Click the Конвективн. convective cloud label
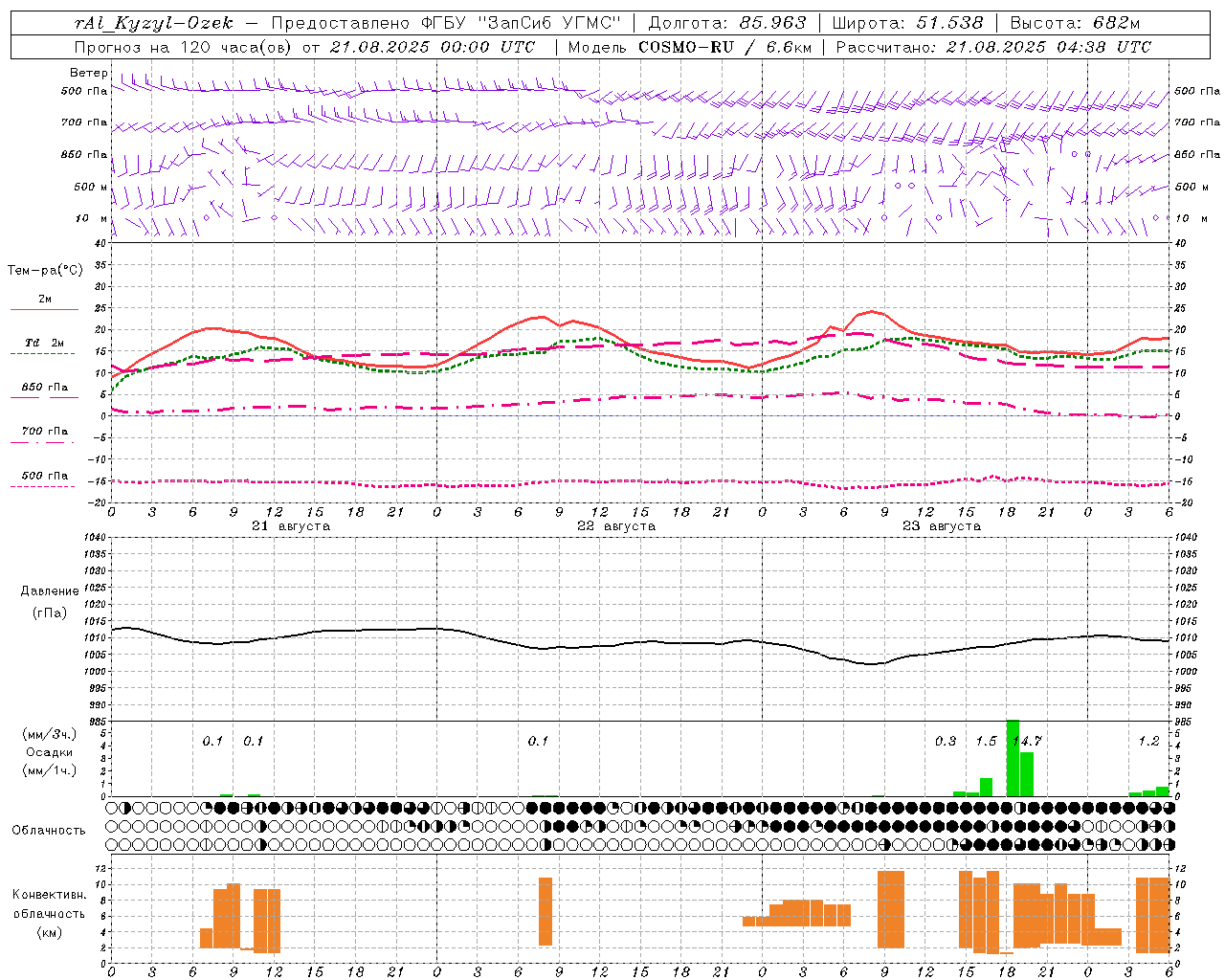This screenshot has width=1225, height=980. (50, 895)
